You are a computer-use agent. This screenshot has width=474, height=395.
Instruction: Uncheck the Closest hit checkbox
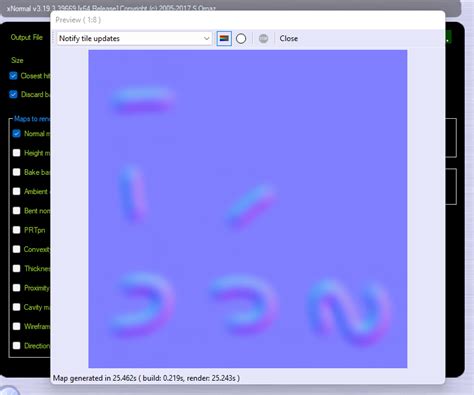(13, 76)
